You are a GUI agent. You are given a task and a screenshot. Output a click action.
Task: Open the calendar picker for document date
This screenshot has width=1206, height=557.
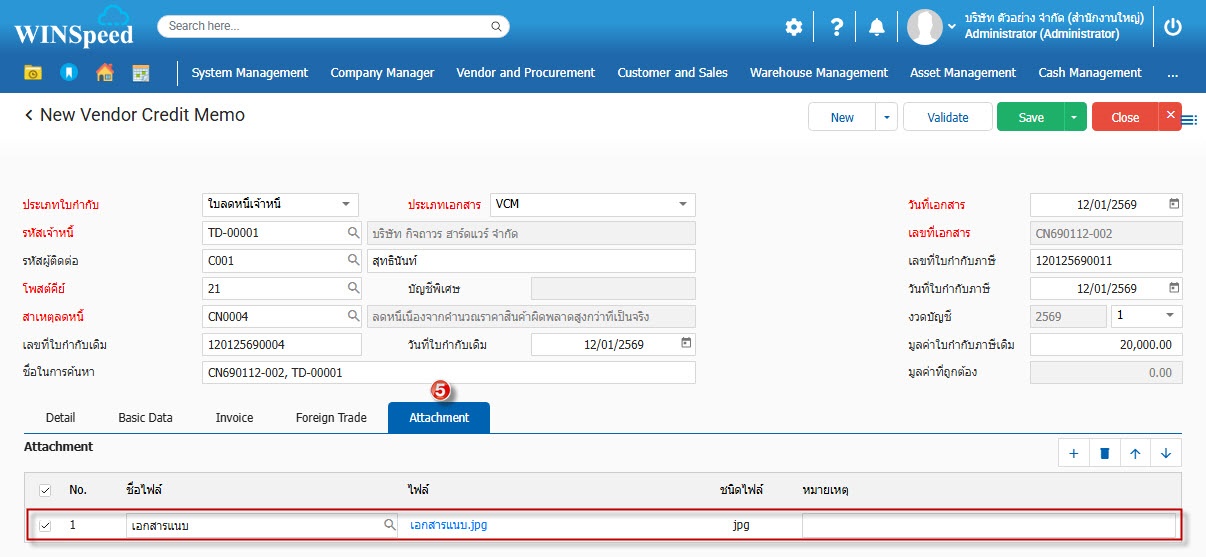1174,204
